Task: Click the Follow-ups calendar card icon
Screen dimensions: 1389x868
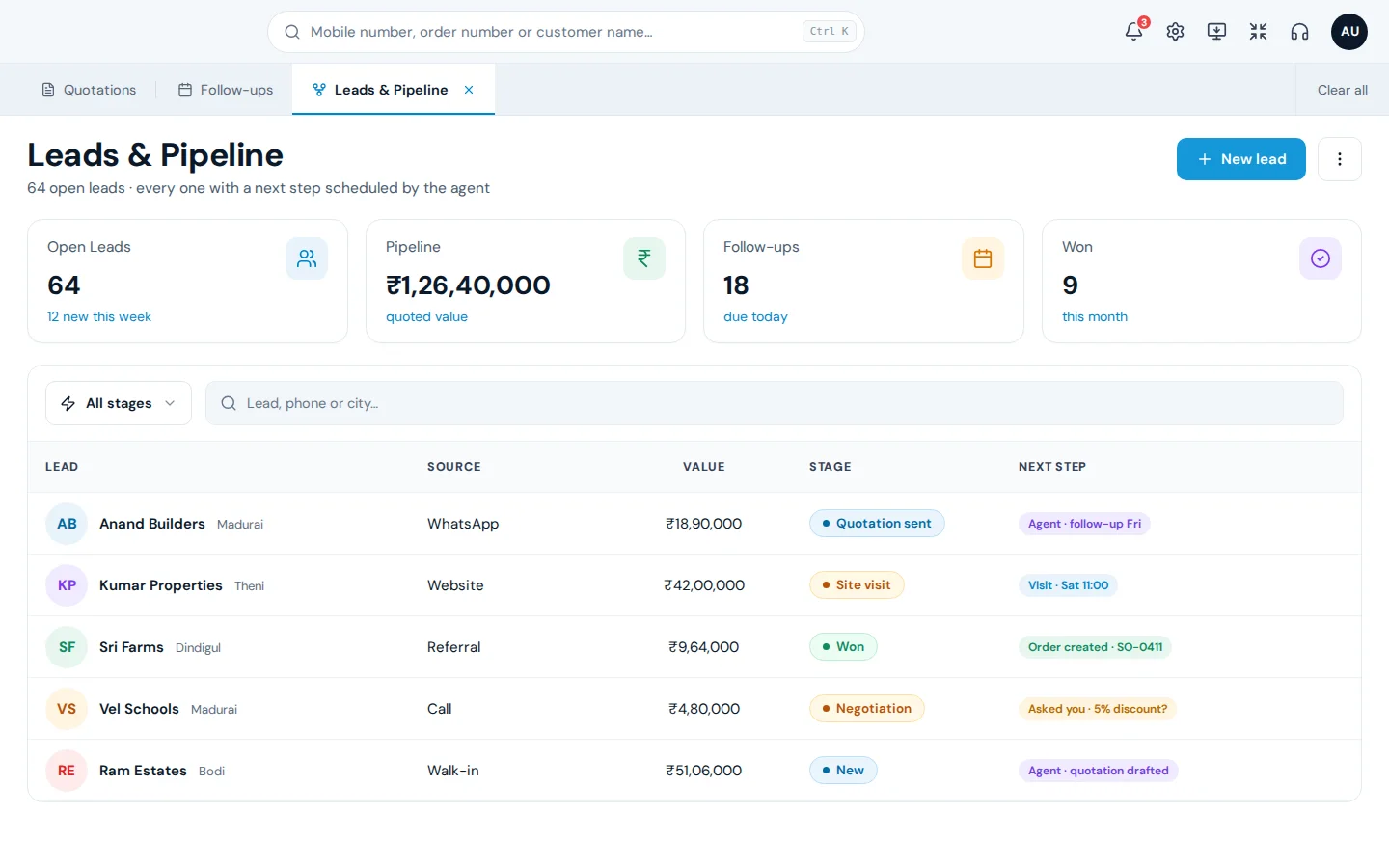Action: click(983, 258)
